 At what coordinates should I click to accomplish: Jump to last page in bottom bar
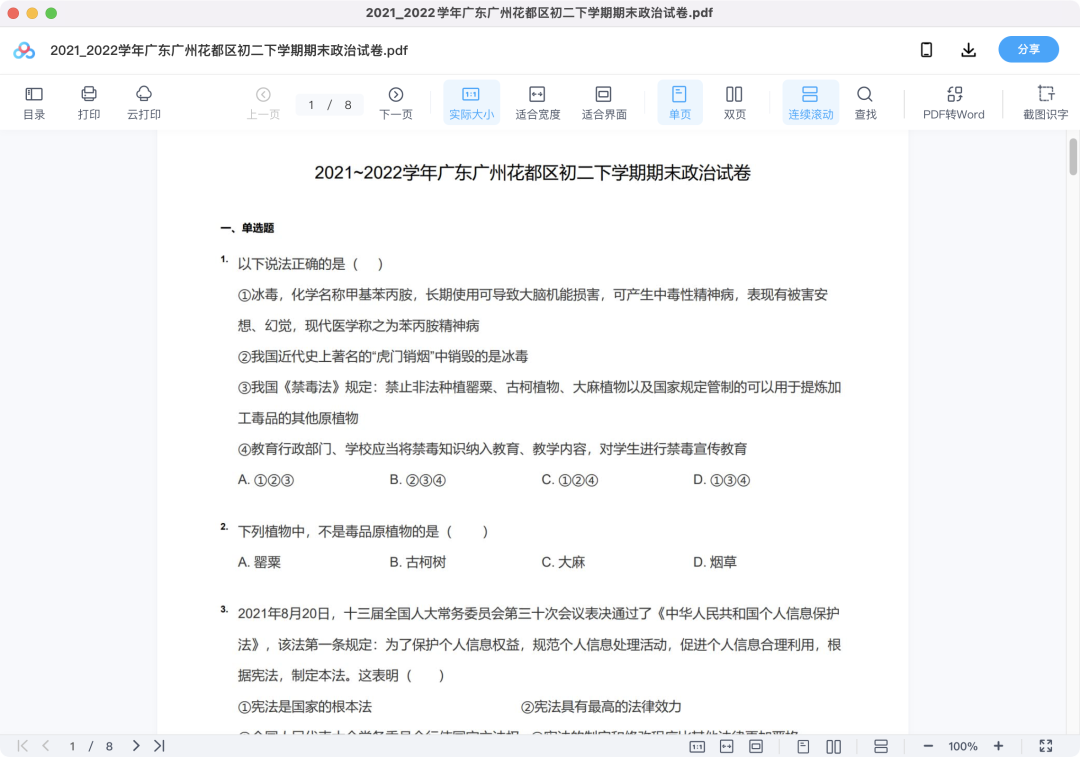159,746
